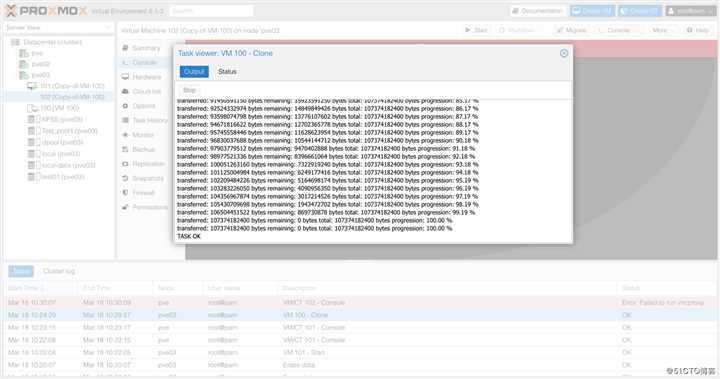The height and width of the screenshot is (379, 720).
Task: Click the Console toolbar button
Action: pyautogui.click(x=617, y=30)
